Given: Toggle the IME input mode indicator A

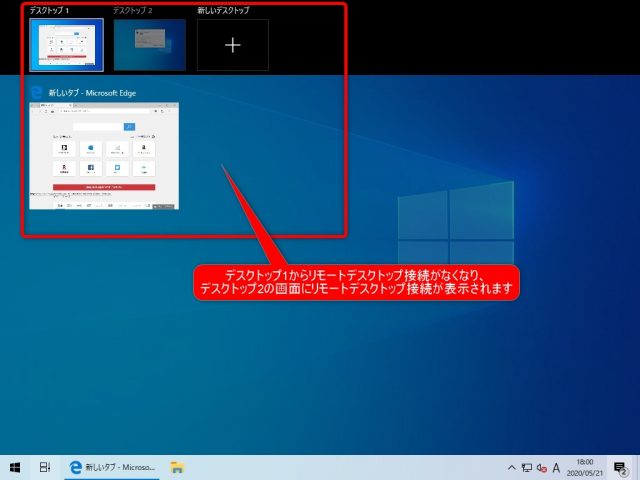Looking at the screenshot, I should pos(556,468).
